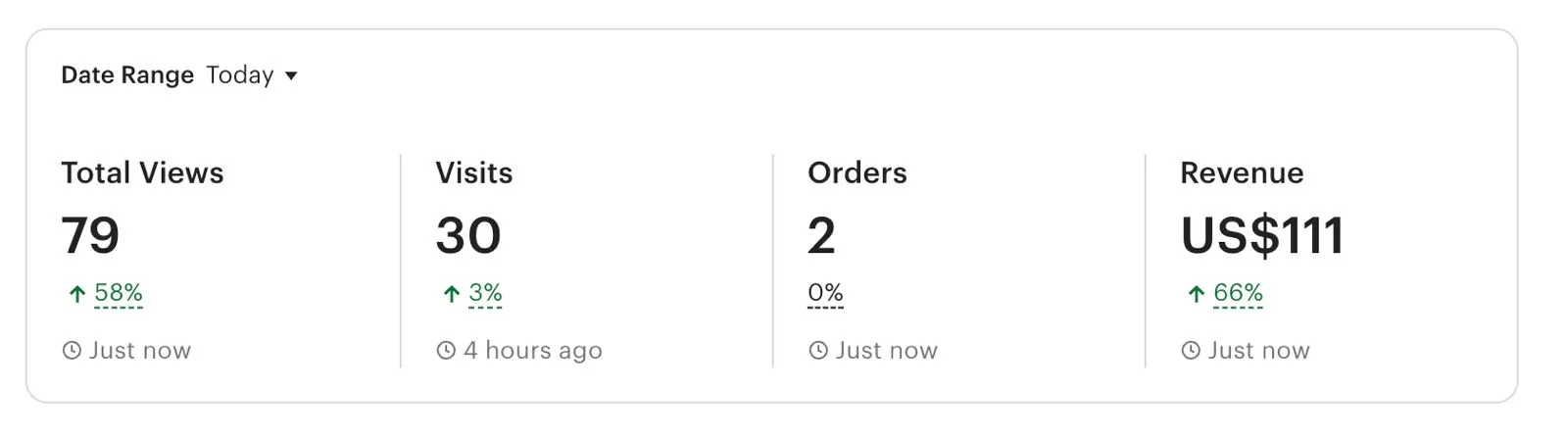Click the clock icon beside 4 hours ago

[446, 351]
